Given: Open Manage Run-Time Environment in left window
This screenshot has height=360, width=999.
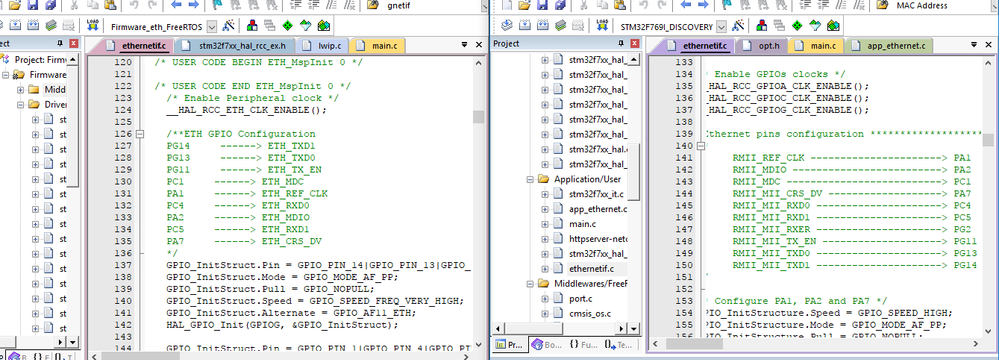Looking at the screenshot, I should click(x=287, y=26).
